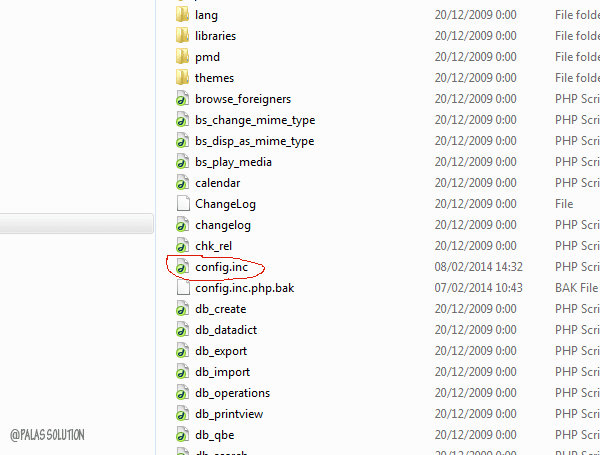
Task: Select the bs_play_media file name
Action: [x=233, y=162]
